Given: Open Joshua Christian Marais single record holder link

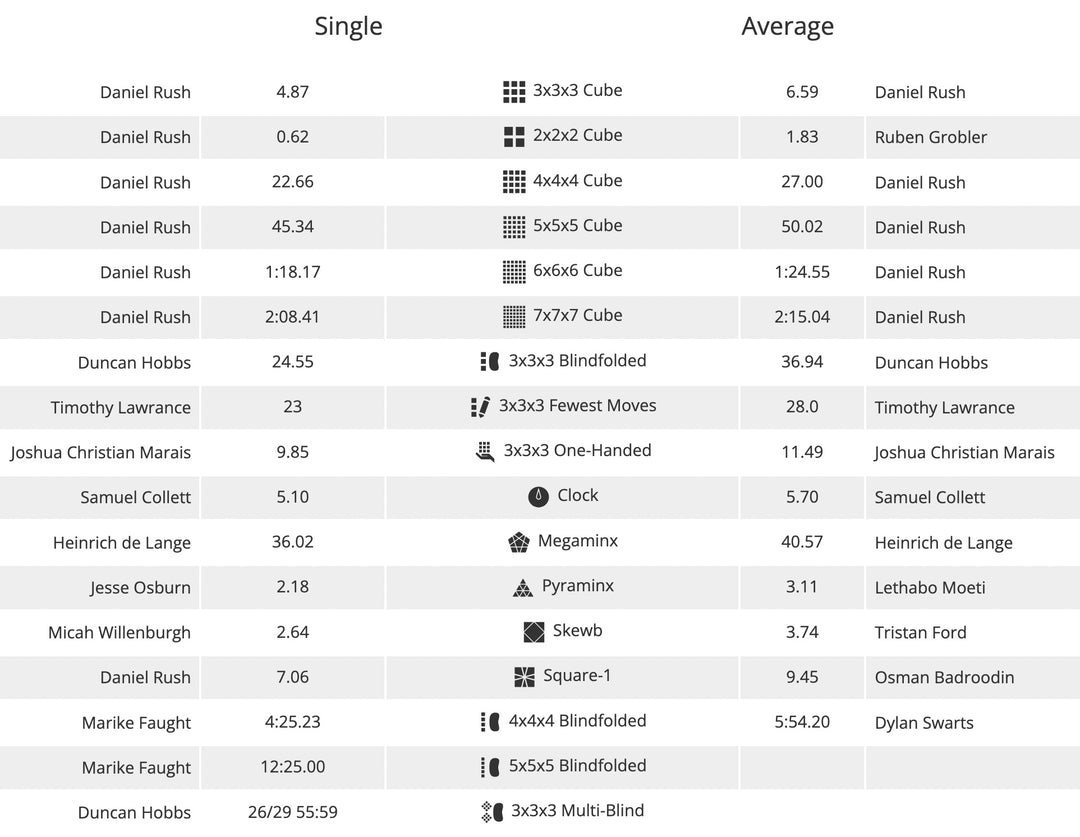Looking at the screenshot, I should click(x=101, y=452).
